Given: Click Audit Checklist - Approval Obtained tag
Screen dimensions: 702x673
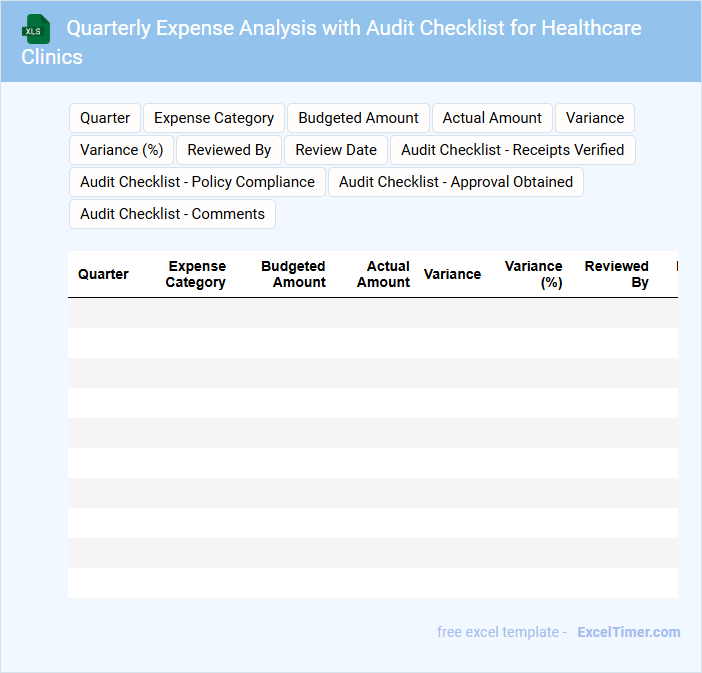Looking at the screenshot, I should (x=456, y=182).
